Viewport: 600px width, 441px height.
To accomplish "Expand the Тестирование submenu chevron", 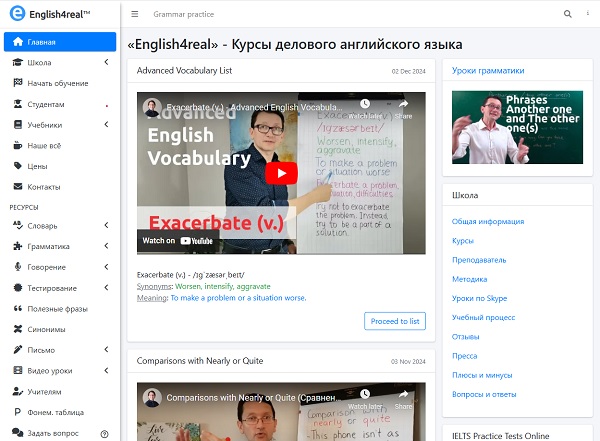I will 106,287.
